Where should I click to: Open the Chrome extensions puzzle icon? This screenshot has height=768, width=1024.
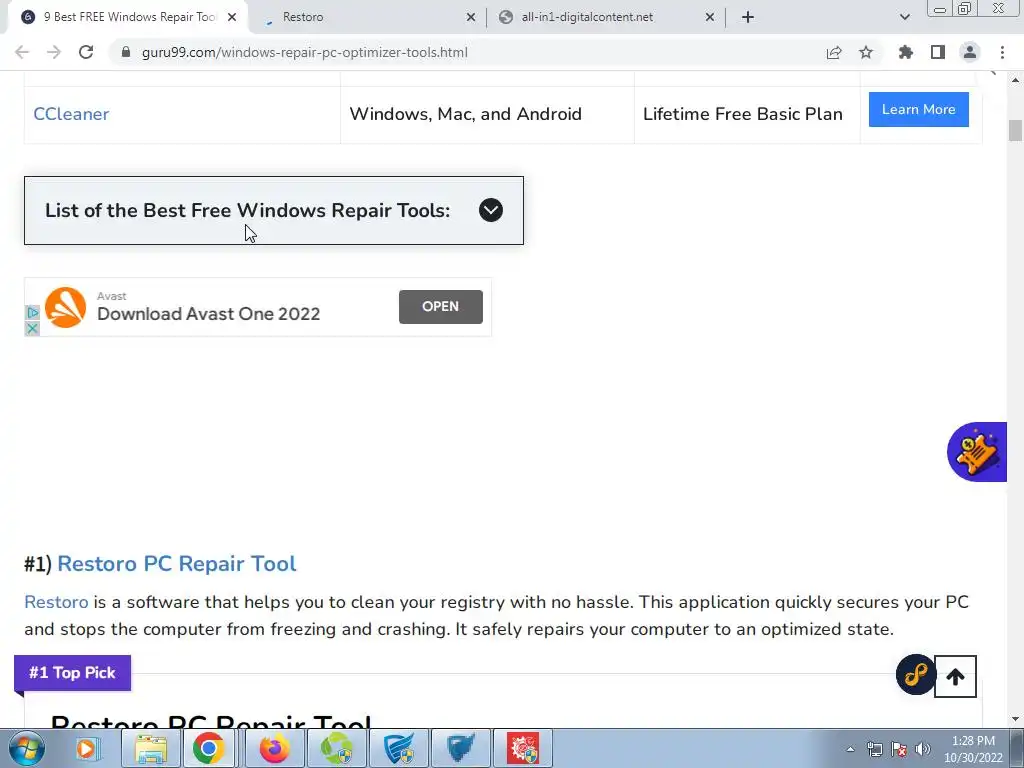[x=906, y=52]
